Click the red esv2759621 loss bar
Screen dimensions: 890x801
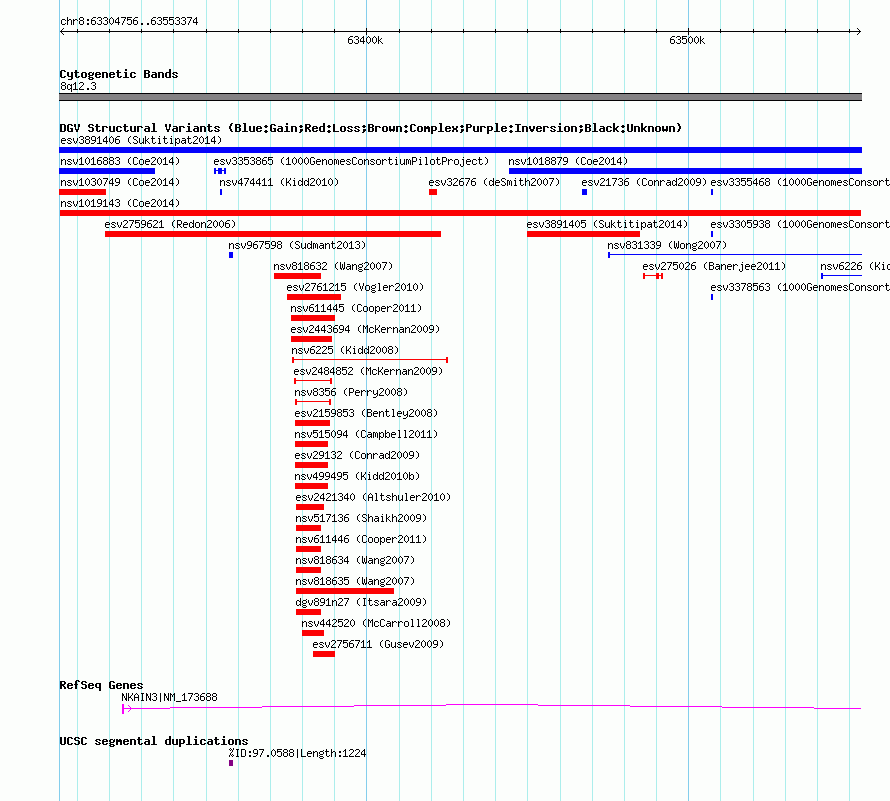point(273,234)
